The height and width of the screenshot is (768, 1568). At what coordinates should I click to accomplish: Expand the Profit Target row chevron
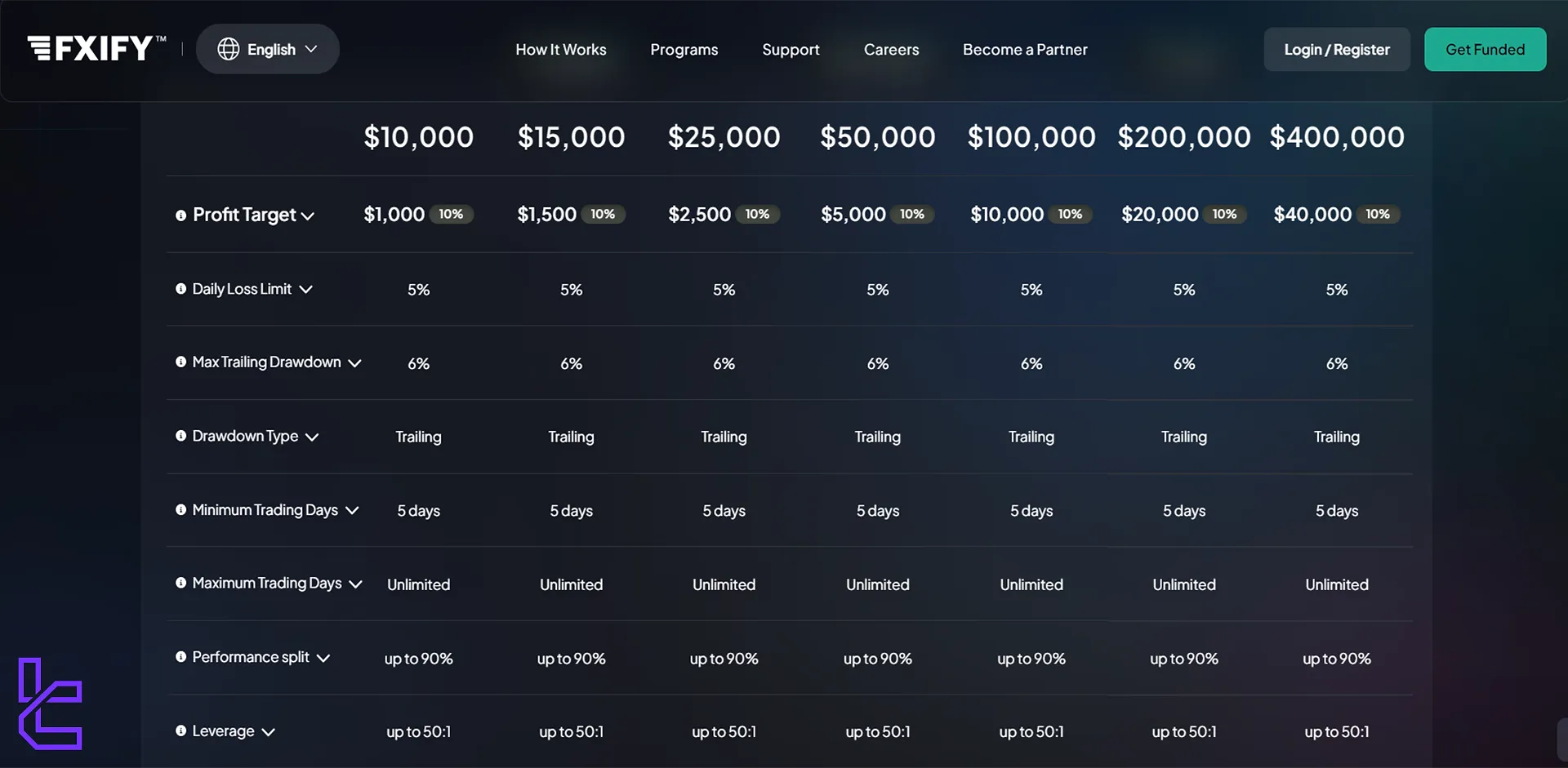pyautogui.click(x=308, y=216)
